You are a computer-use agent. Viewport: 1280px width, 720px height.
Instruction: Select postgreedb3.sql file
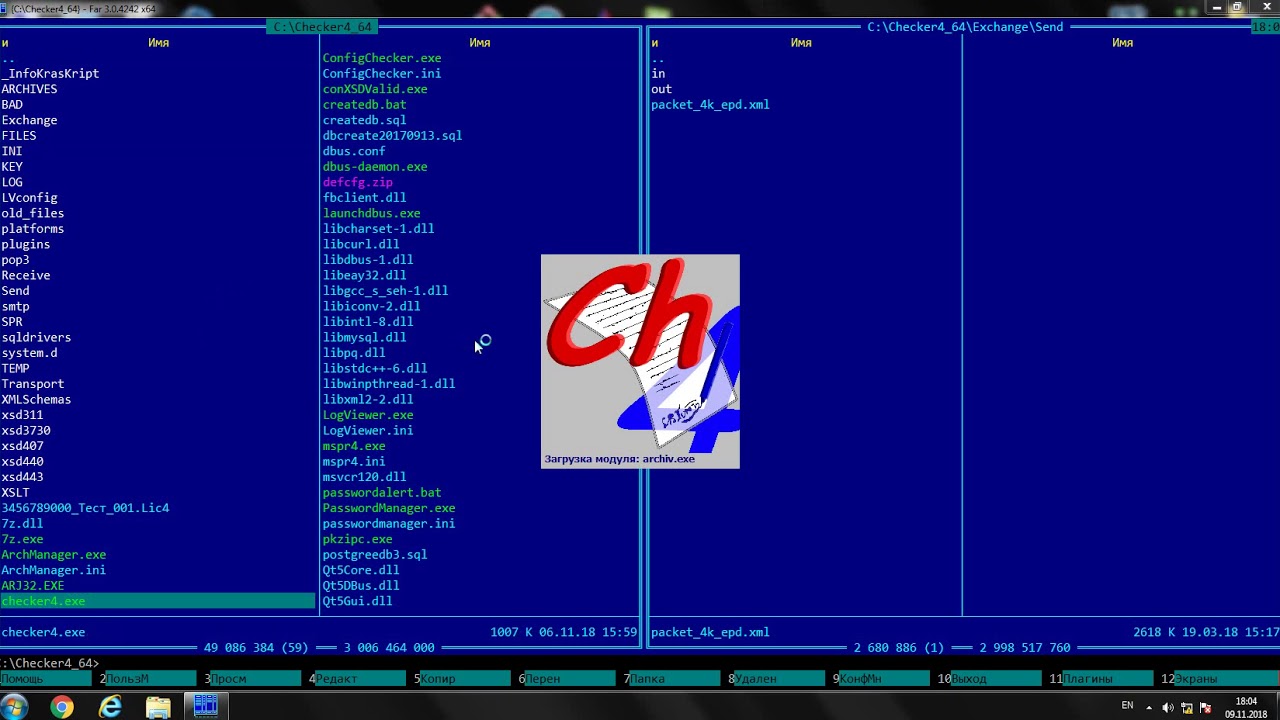tap(375, 554)
